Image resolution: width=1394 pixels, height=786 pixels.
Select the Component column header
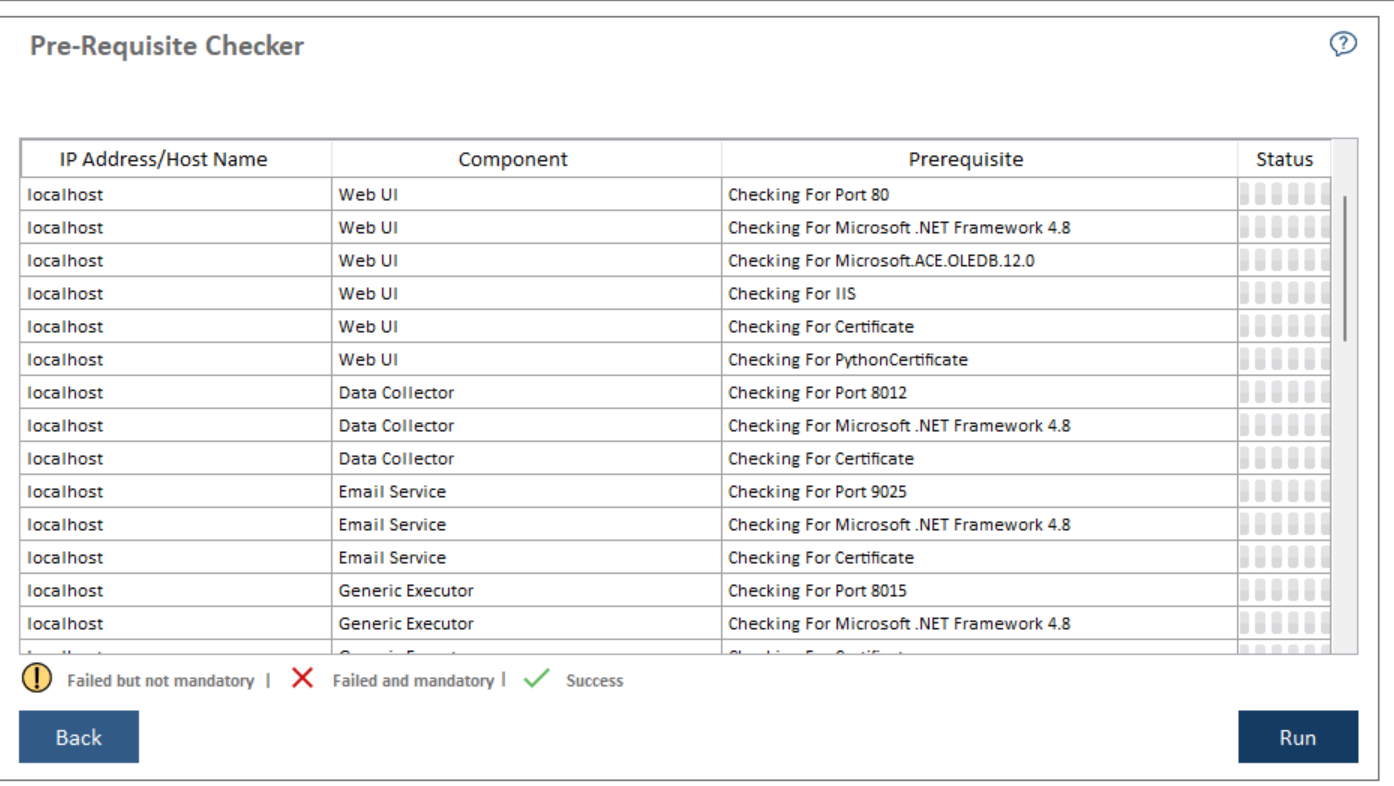tap(512, 159)
